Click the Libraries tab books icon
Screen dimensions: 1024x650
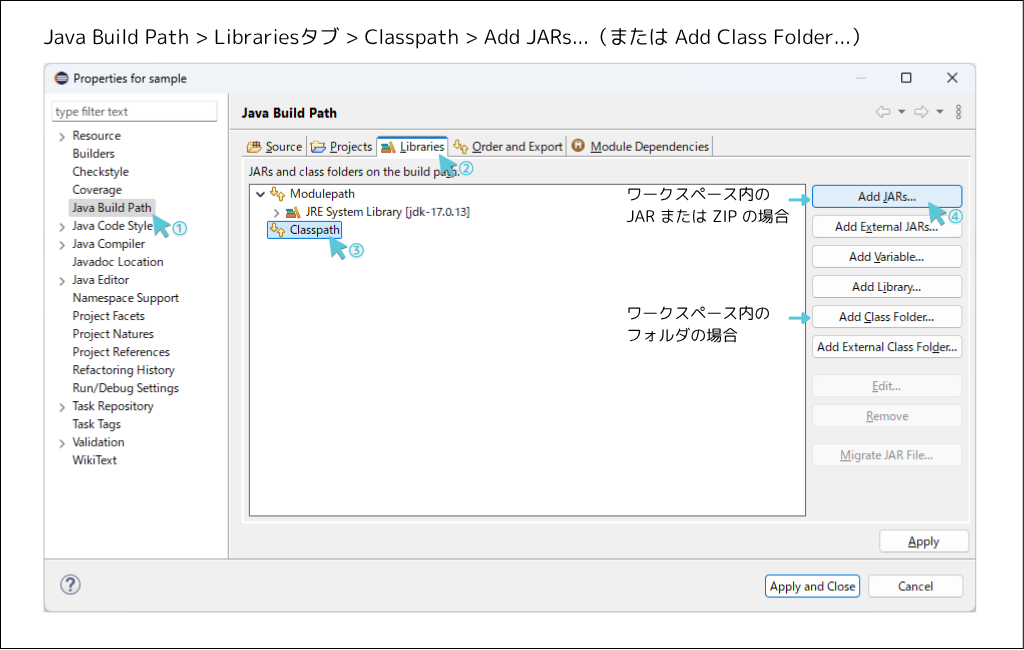[388, 147]
